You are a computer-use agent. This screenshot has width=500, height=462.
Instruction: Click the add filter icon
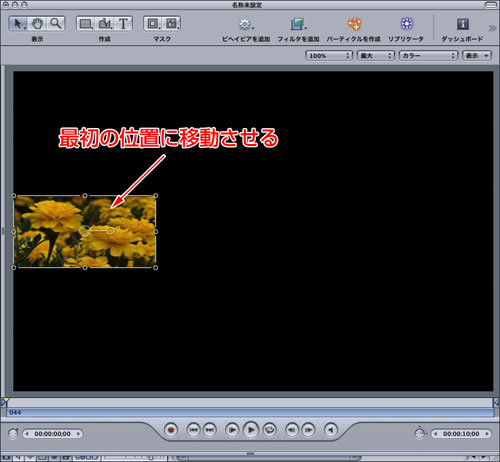pyautogui.click(x=298, y=24)
